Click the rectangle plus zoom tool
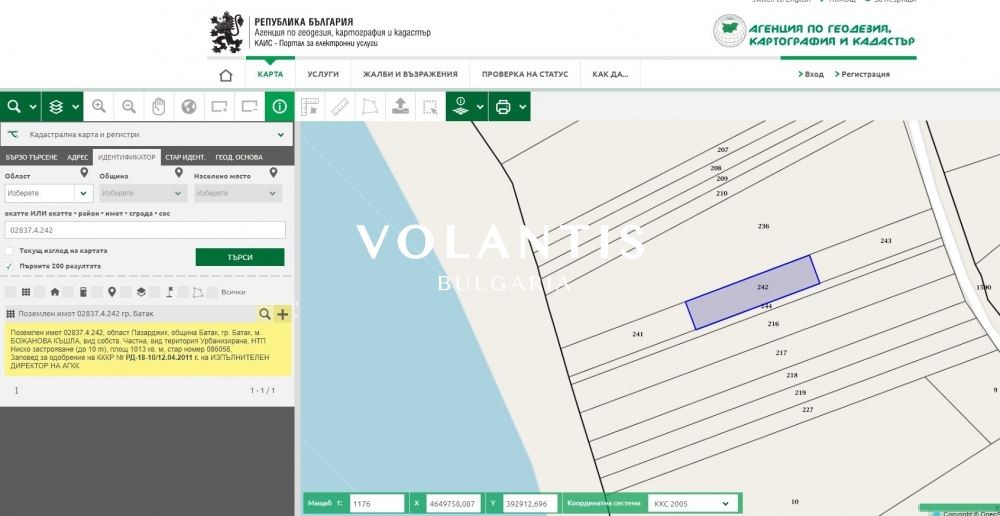The height and width of the screenshot is (516, 1000). click(x=219, y=107)
